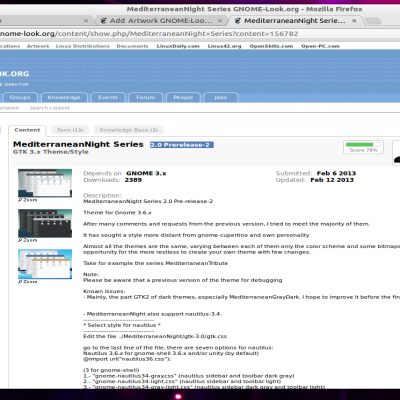Visit LinuxDaily.com link
400x400 pixels.
178,46
